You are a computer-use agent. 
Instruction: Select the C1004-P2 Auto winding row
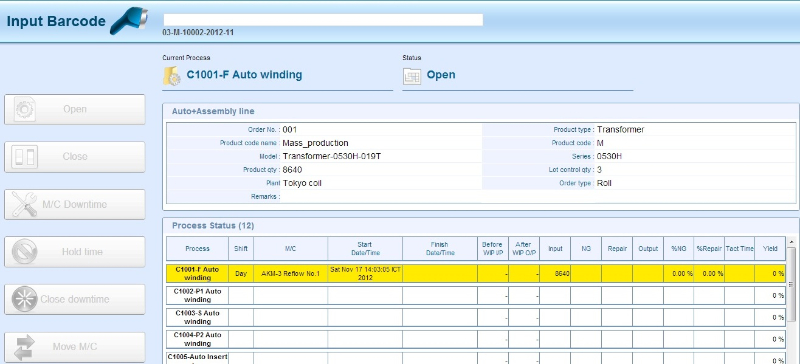click(x=476, y=339)
